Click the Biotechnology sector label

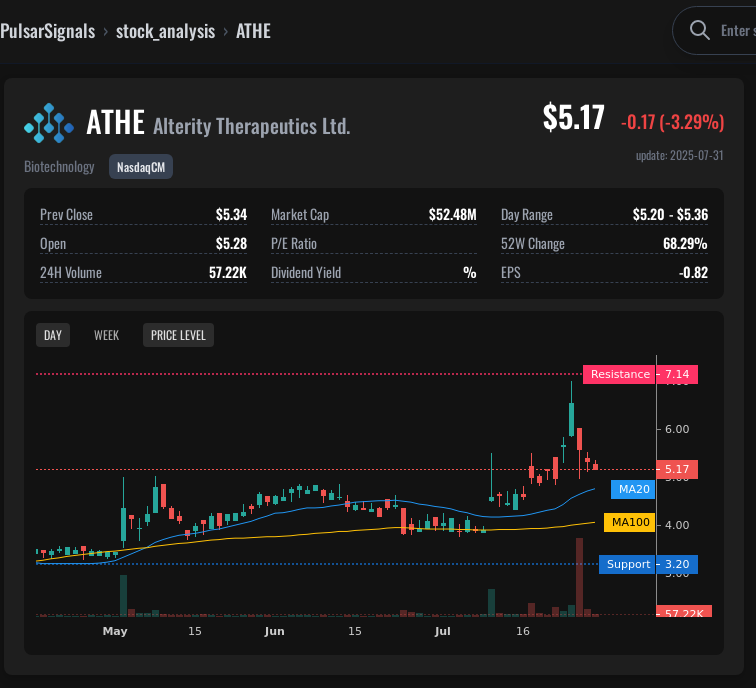pyautogui.click(x=59, y=167)
